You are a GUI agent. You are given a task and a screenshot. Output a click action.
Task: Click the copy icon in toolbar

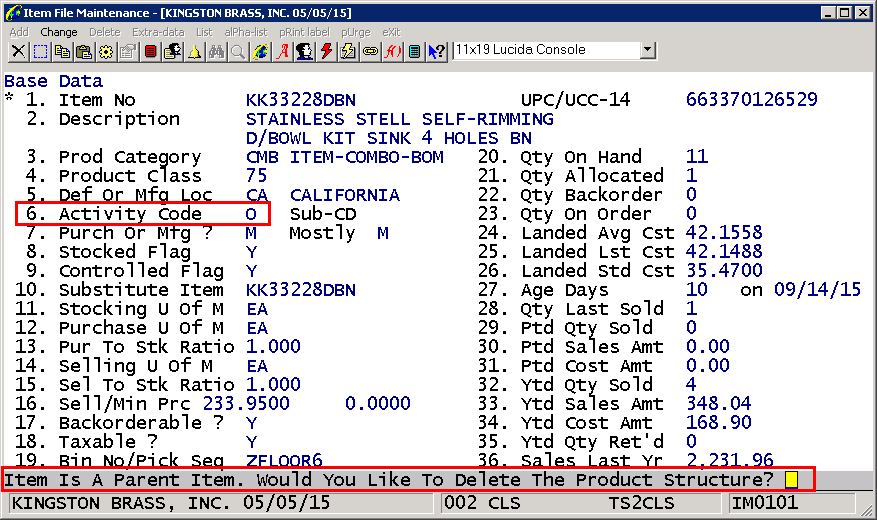[62, 52]
